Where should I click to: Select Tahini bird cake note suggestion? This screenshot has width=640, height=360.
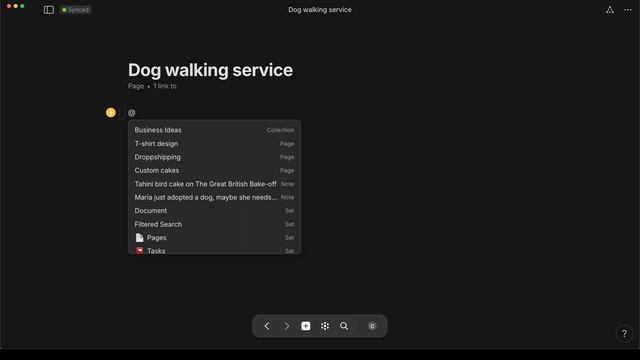(x=214, y=184)
